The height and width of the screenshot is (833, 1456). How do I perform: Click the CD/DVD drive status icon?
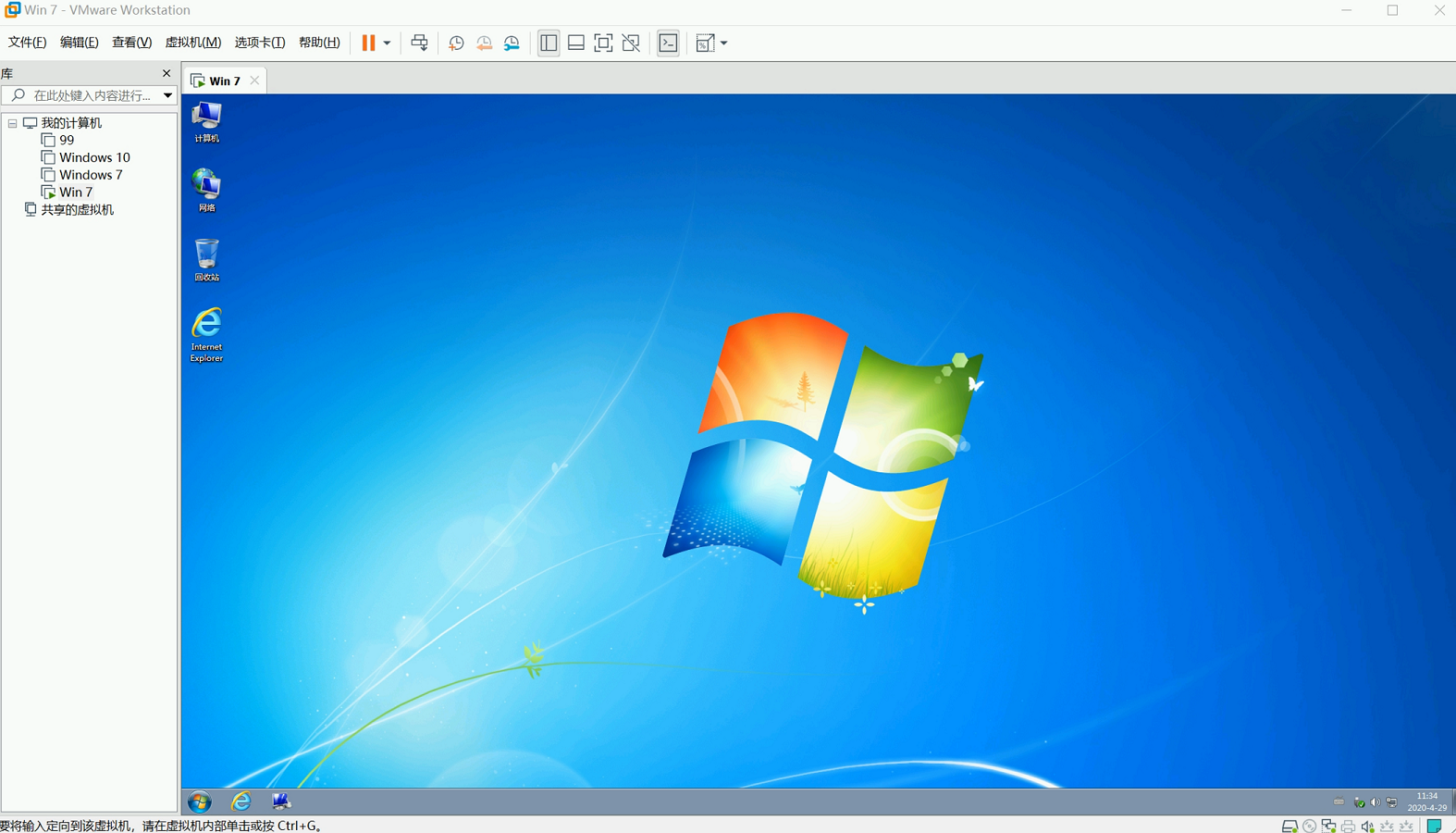pyautogui.click(x=1309, y=826)
